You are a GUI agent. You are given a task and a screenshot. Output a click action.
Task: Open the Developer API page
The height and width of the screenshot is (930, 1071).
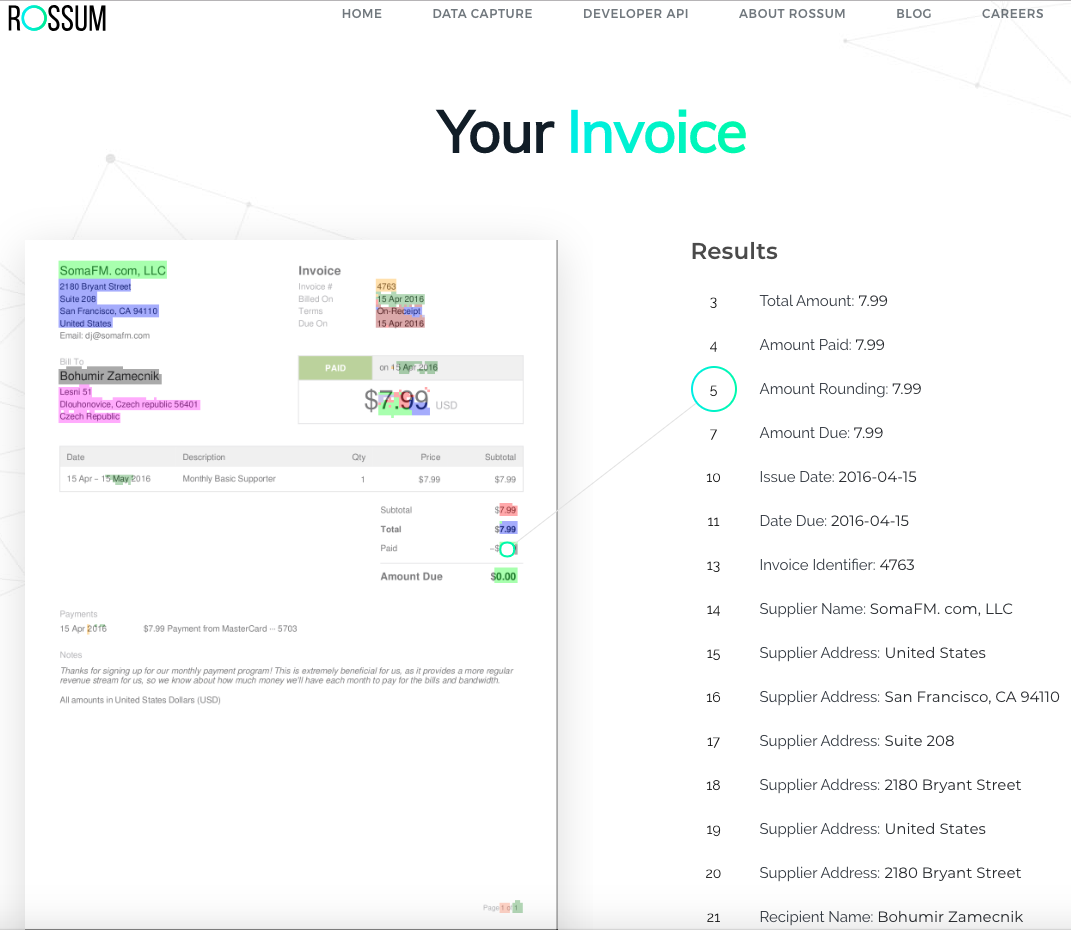(x=636, y=14)
